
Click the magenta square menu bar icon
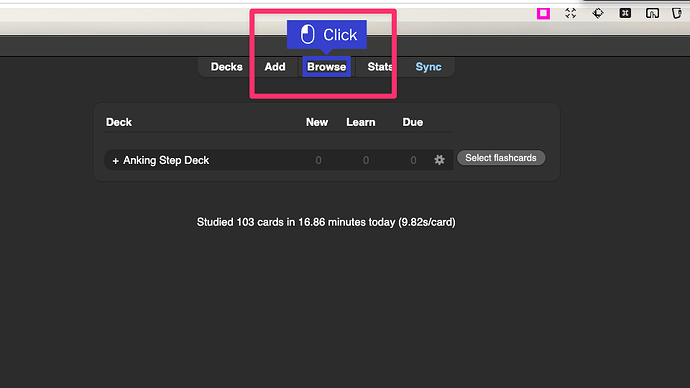pos(543,14)
